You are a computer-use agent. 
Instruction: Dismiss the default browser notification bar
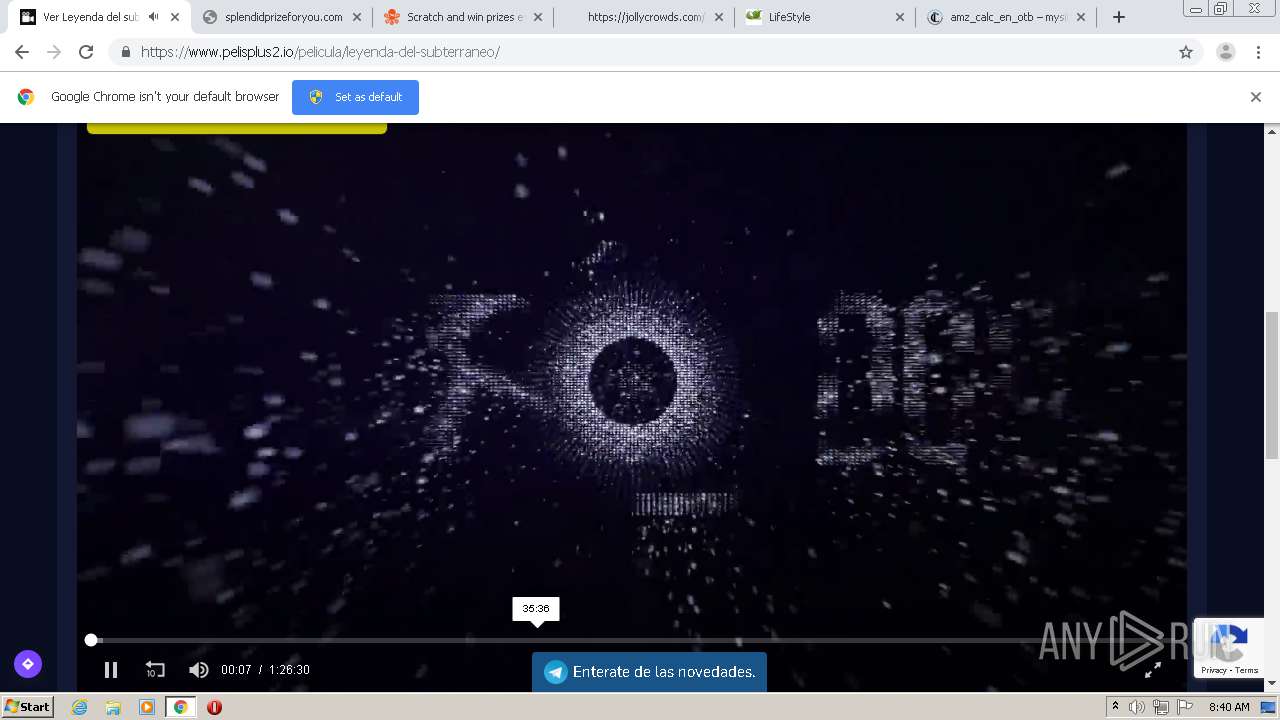point(1256,97)
